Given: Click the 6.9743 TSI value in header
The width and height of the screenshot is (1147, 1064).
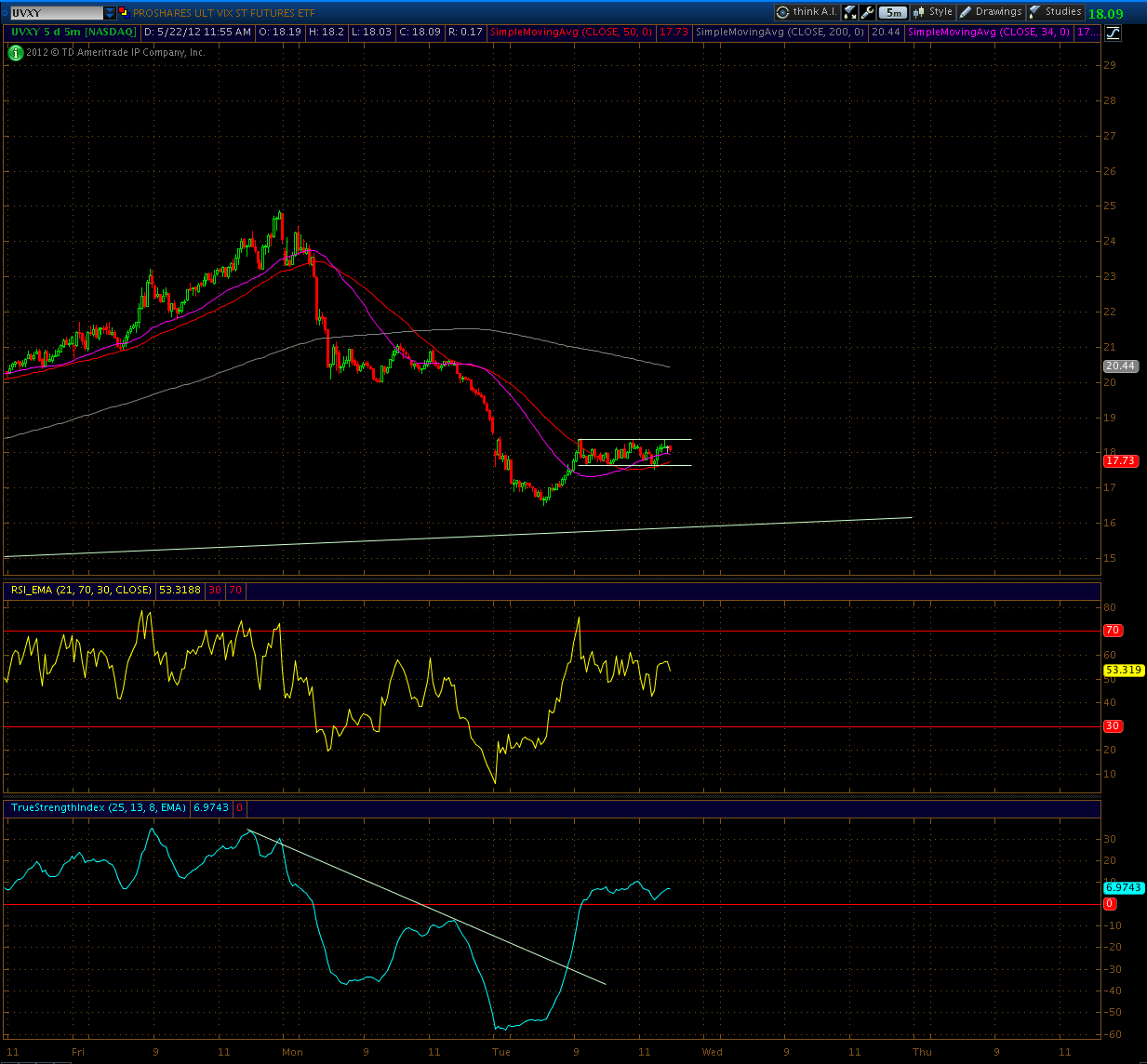Looking at the screenshot, I should [x=210, y=808].
